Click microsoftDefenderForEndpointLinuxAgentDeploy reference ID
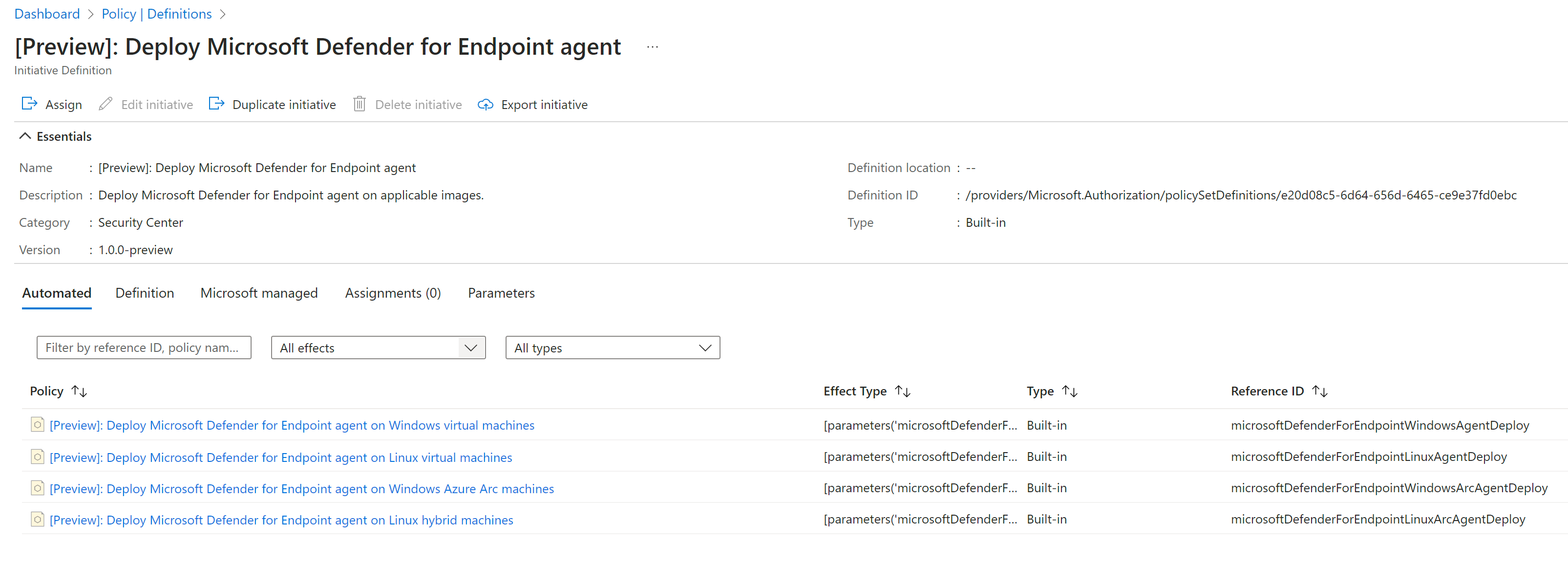 coord(1368,457)
